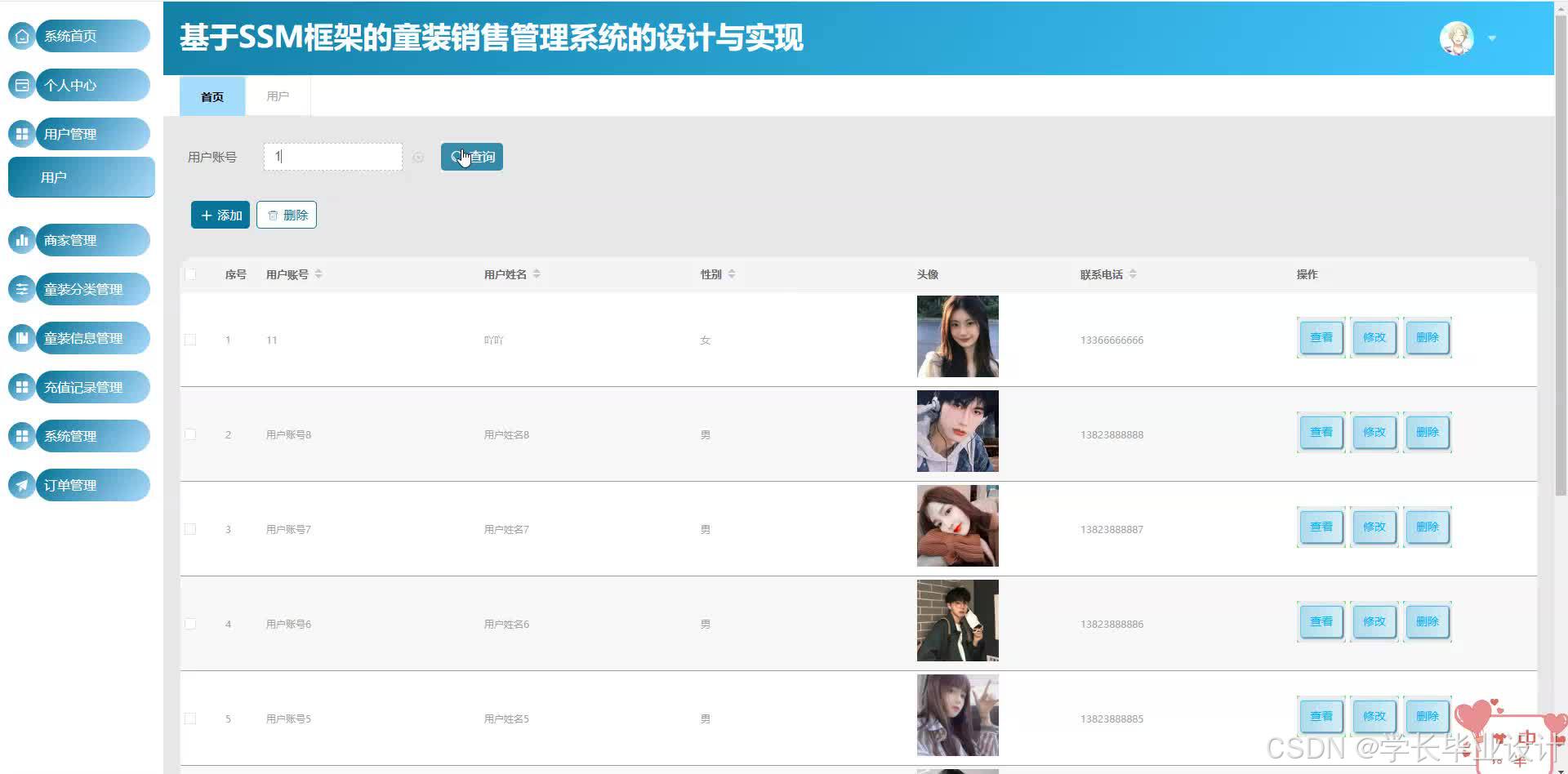Check the row for 用户账号5
The width and height of the screenshot is (1568, 774).
(x=190, y=718)
